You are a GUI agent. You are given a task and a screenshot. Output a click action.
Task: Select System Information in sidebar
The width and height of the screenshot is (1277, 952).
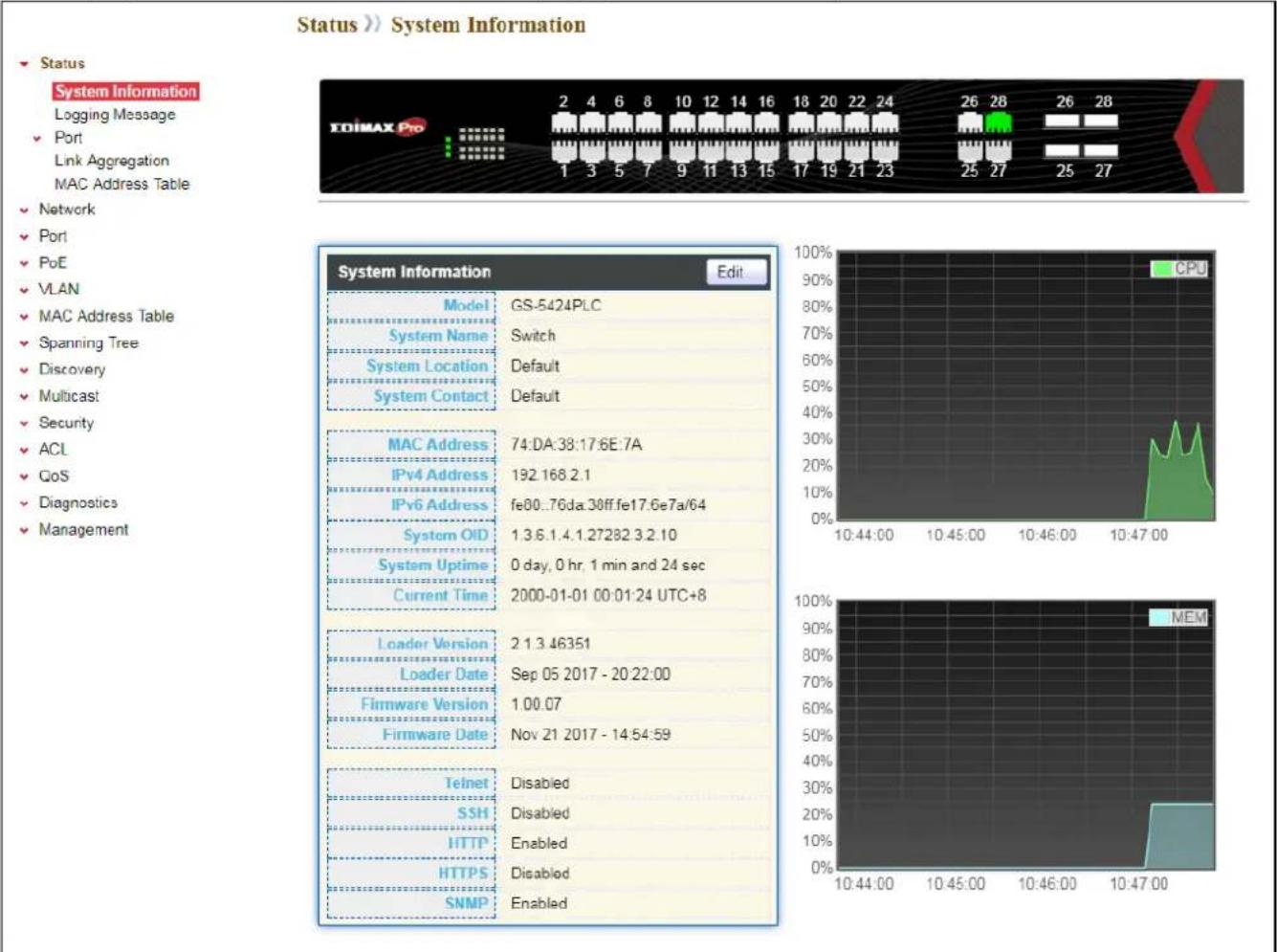pyautogui.click(x=125, y=91)
